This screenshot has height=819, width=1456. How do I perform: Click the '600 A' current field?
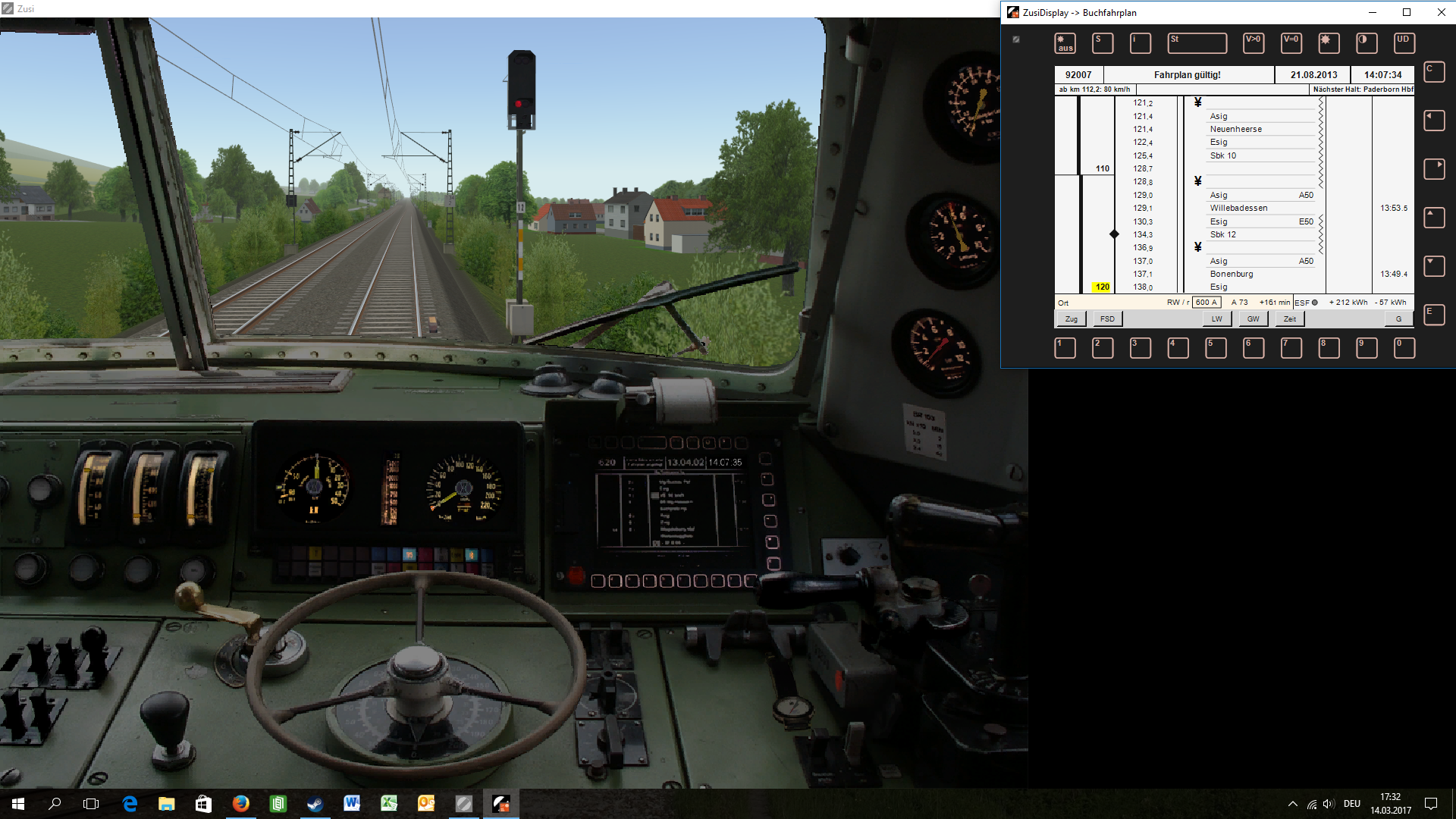point(1206,303)
